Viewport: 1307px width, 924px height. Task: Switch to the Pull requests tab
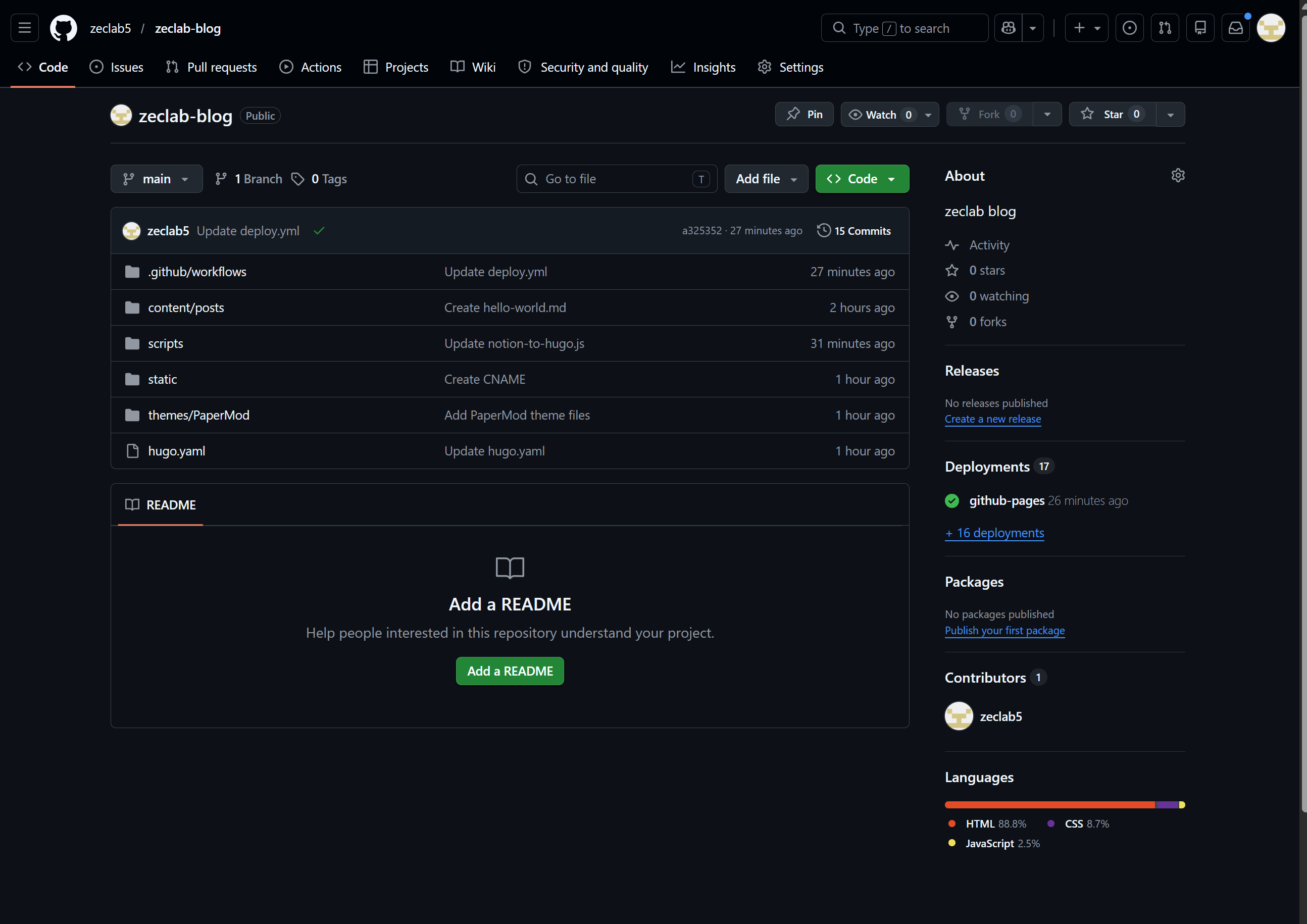(211, 67)
